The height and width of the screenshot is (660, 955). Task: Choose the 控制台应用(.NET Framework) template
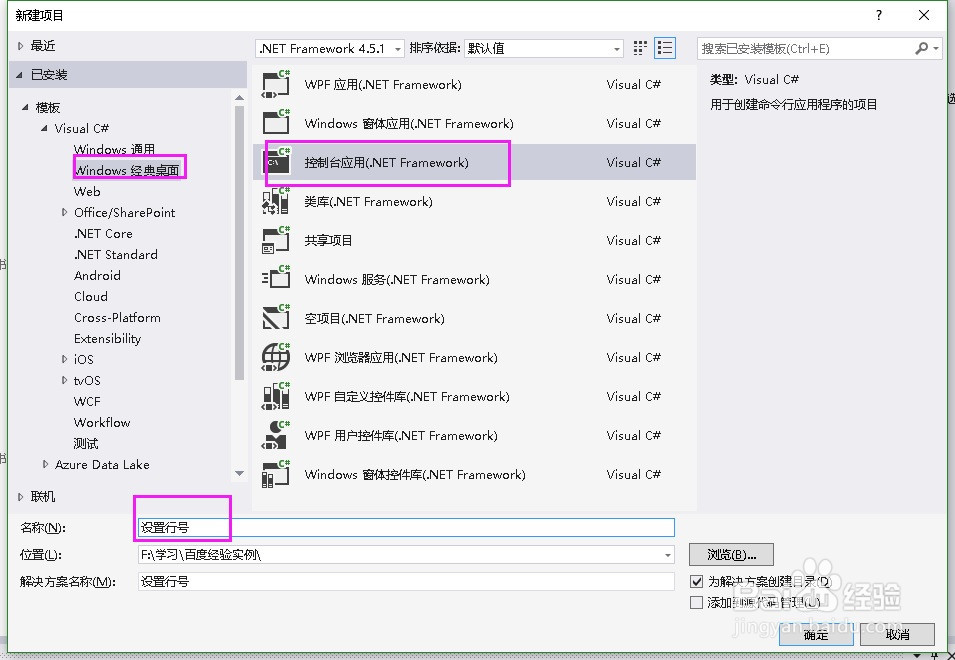coord(276,162)
